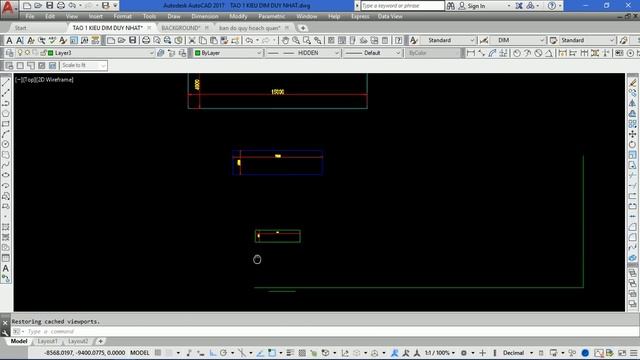Select the Erase tool in modify toolbar
Image resolution: width=640 pixels, height=360 pixels.
[633, 83]
